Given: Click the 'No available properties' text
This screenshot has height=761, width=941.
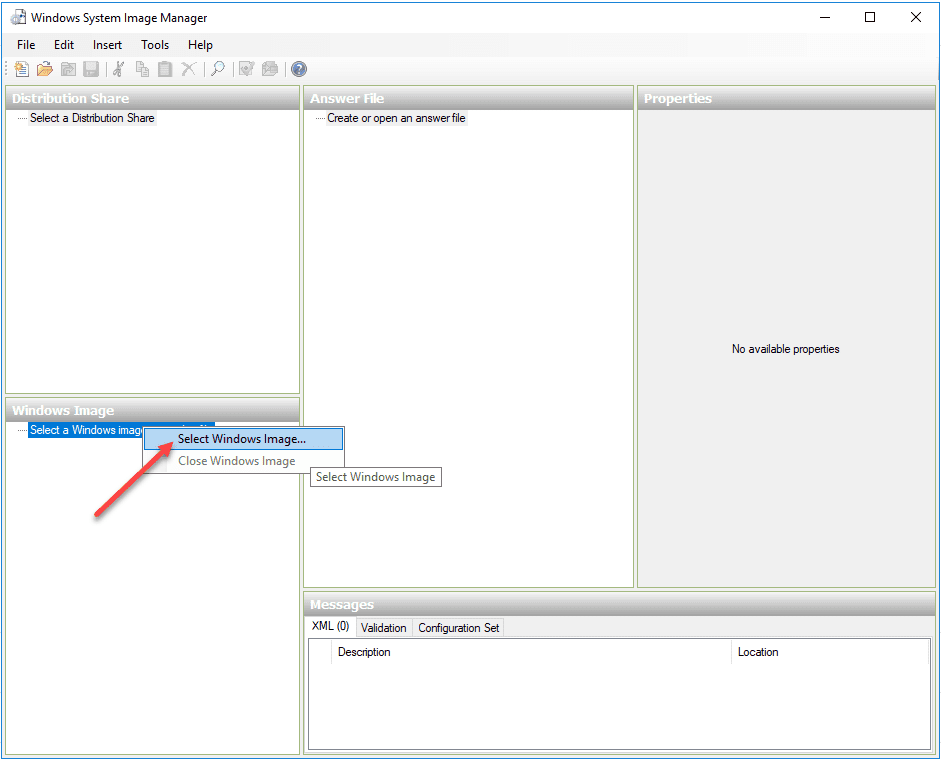Looking at the screenshot, I should 786,349.
